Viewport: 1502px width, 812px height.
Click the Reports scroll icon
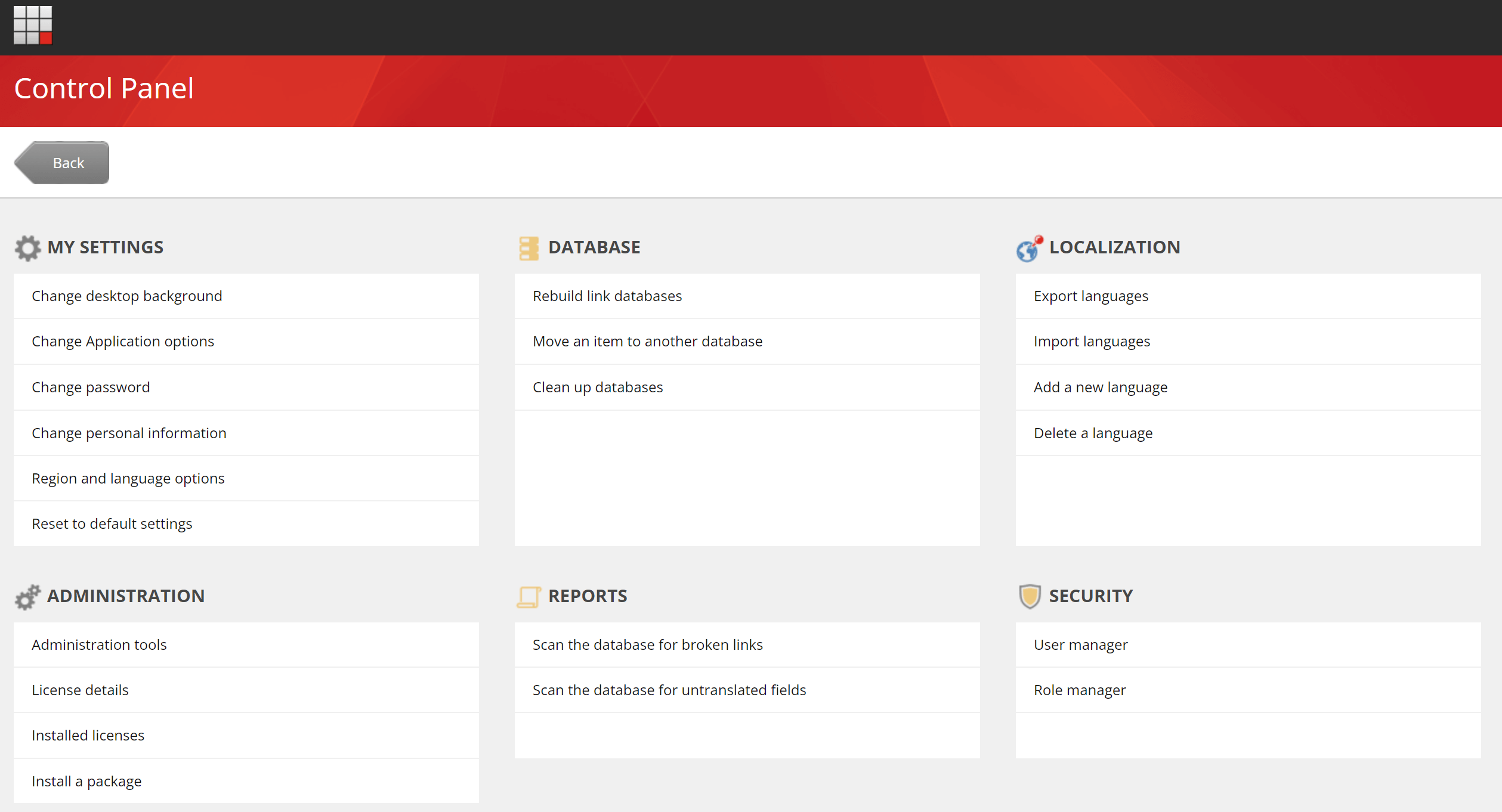click(529, 597)
